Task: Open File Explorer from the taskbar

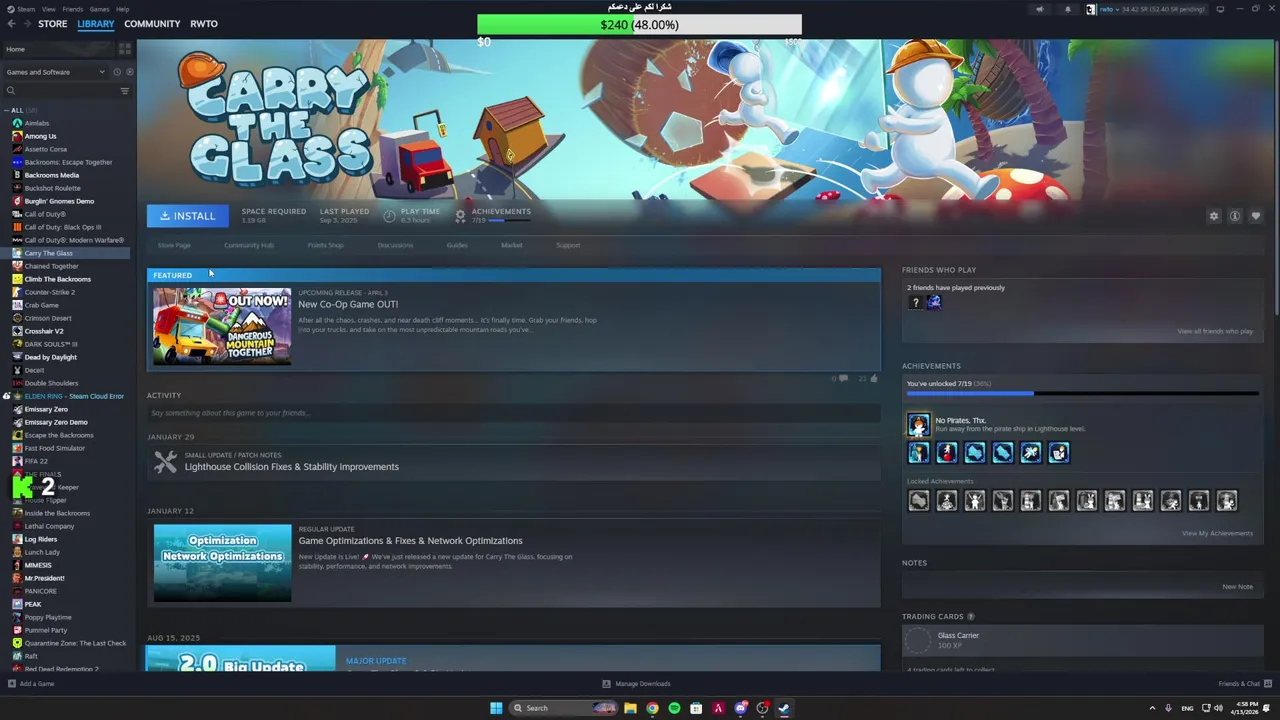Action: click(630, 708)
